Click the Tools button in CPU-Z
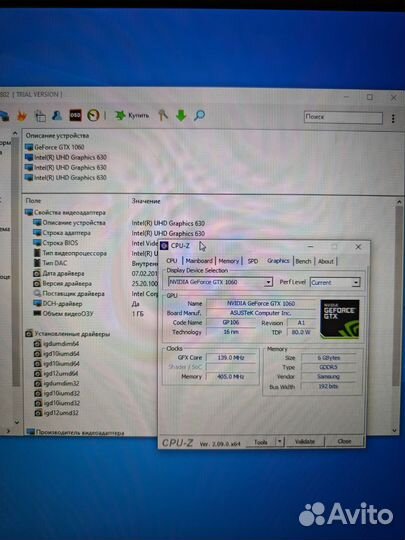This screenshot has width=405, height=540. [x=261, y=442]
